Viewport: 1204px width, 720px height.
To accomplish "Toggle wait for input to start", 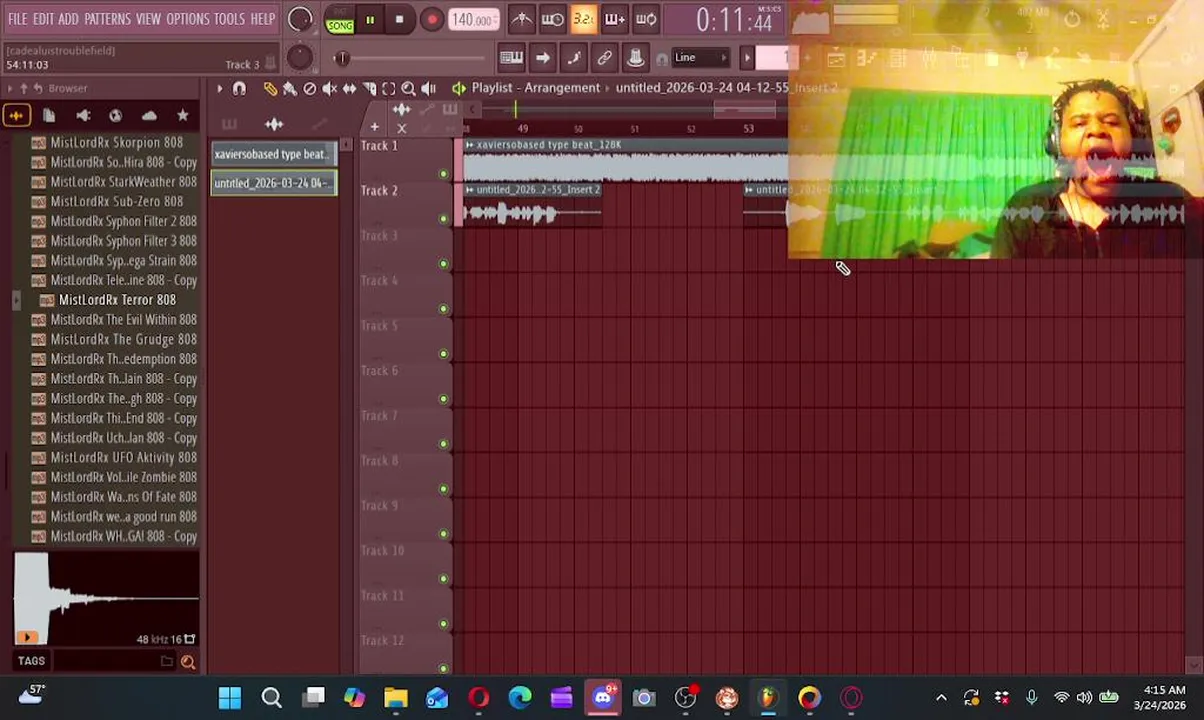I will (552, 19).
